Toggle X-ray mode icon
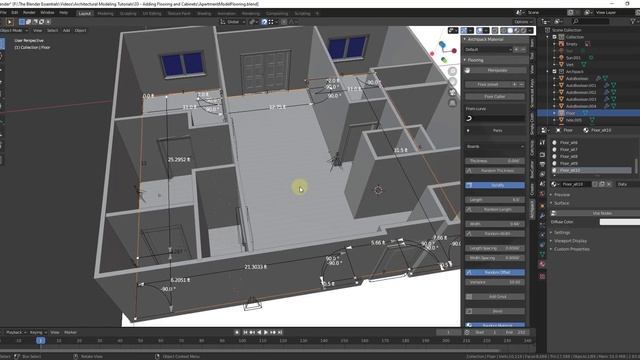Image resolution: width=640 pixels, height=360 pixels. point(495,30)
